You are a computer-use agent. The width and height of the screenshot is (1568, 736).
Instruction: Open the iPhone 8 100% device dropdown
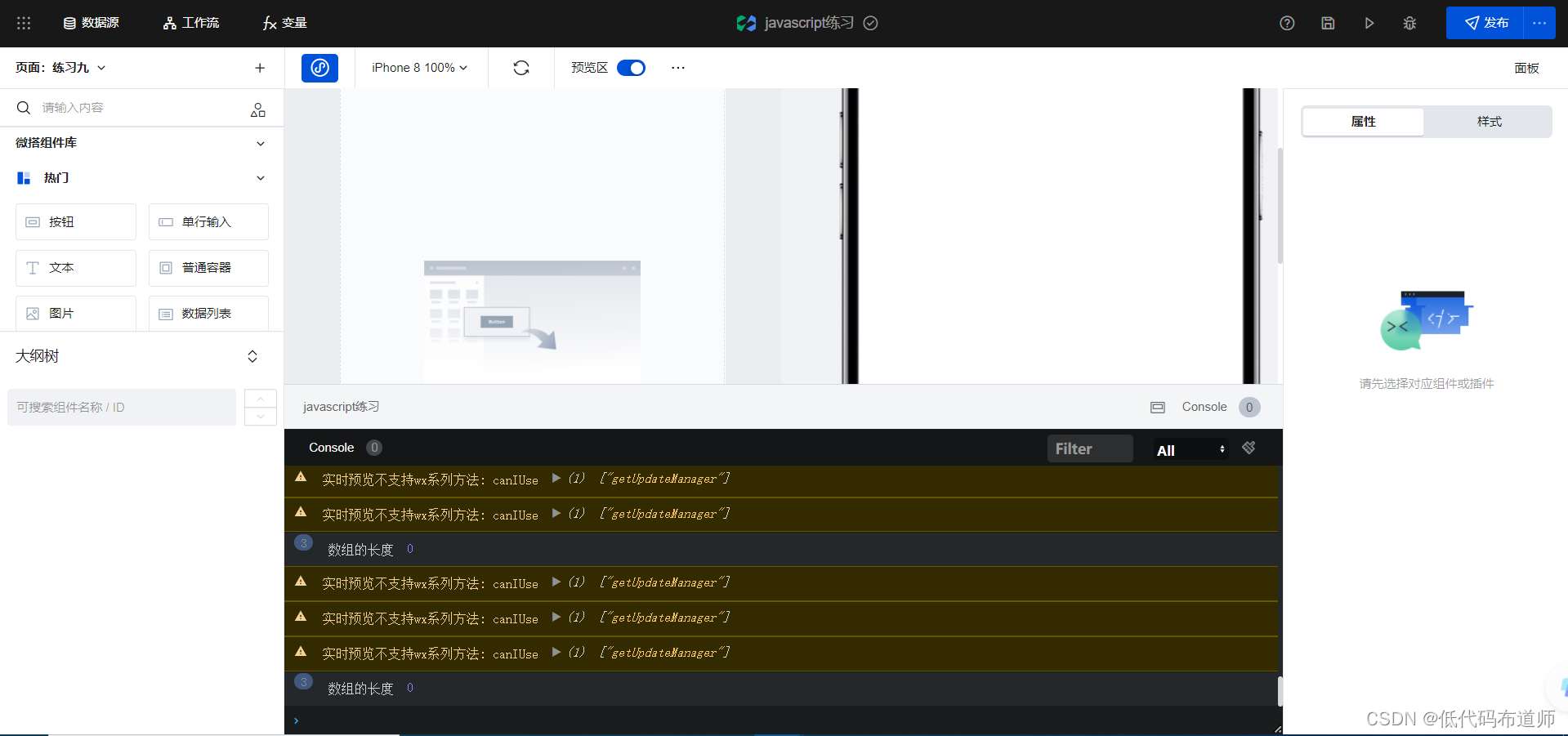(x=420, y=68)
